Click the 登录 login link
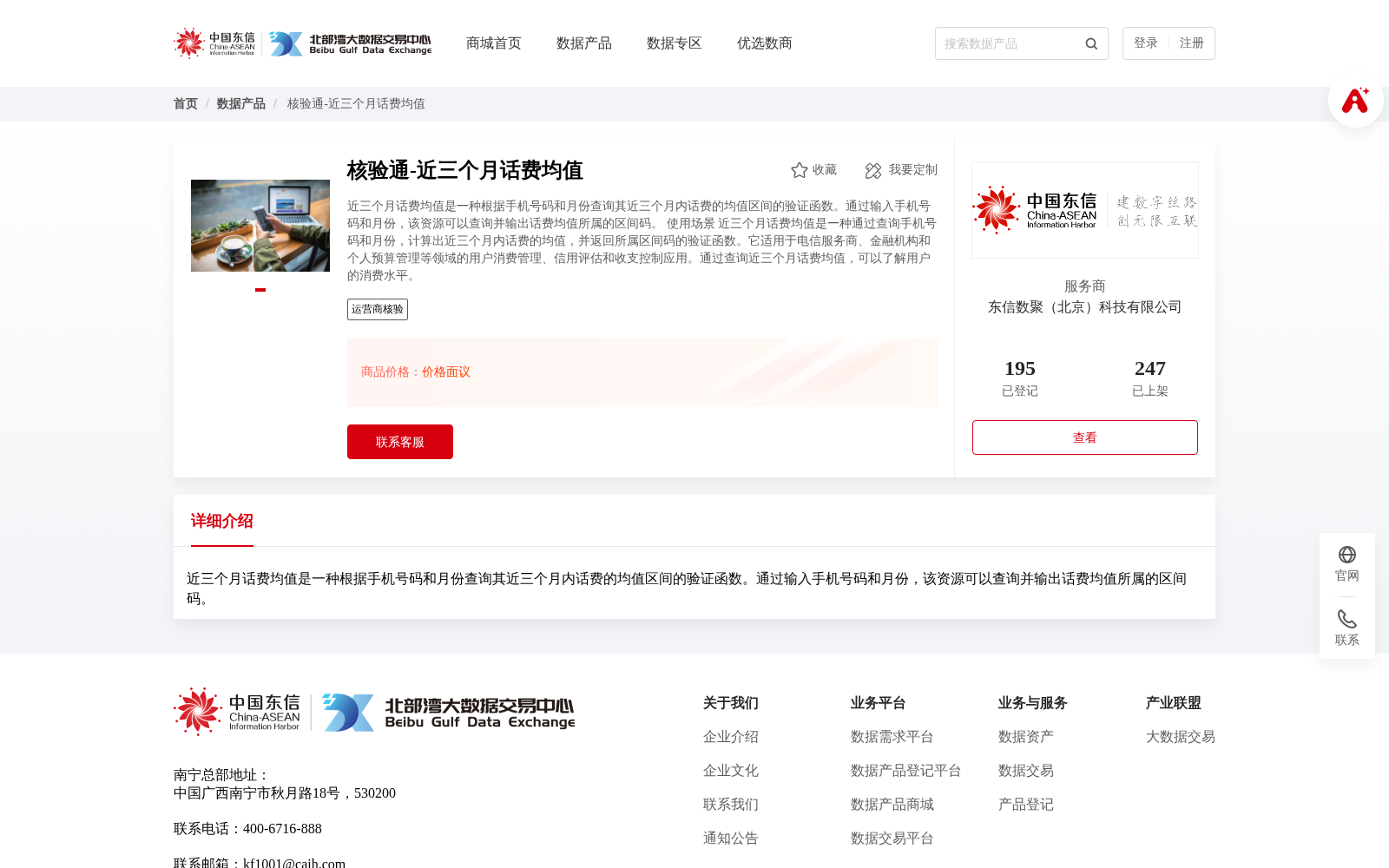 1146,43
